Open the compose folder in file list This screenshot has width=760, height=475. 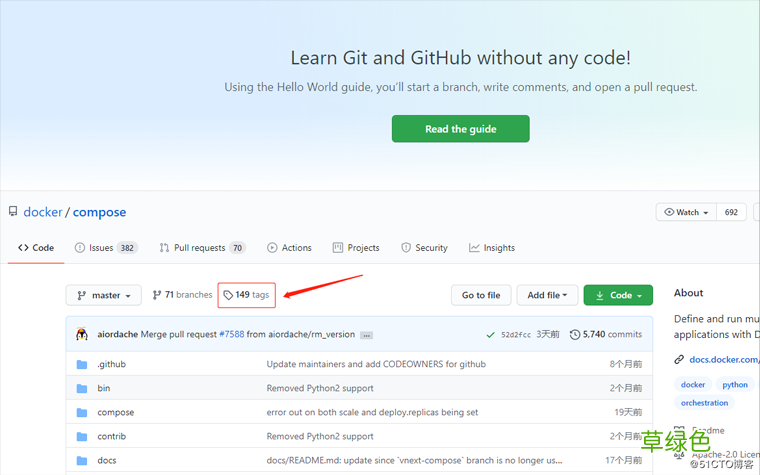[x=115, y=412]
